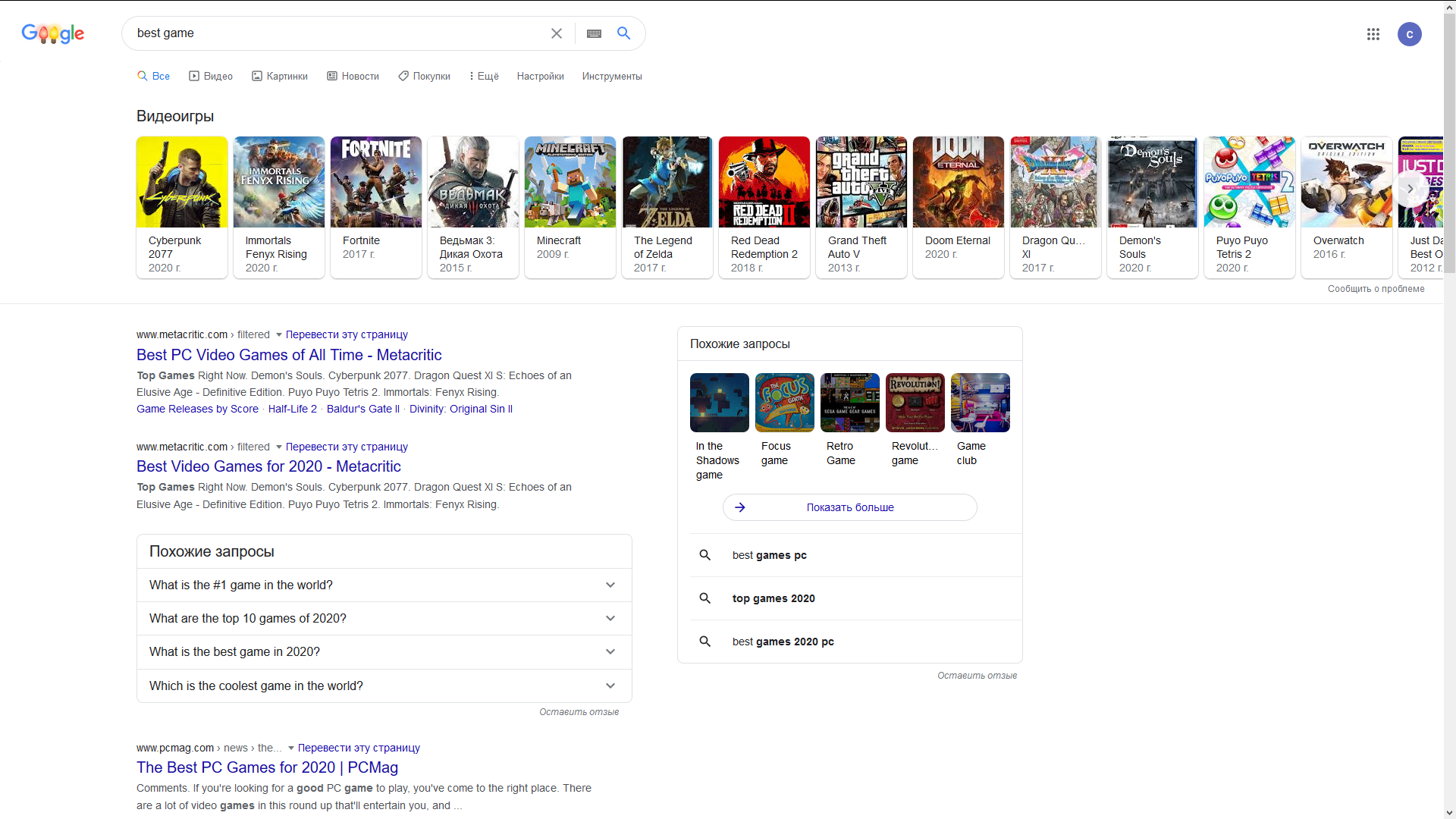Open the Google apps grid icon

pos(1373,34)
